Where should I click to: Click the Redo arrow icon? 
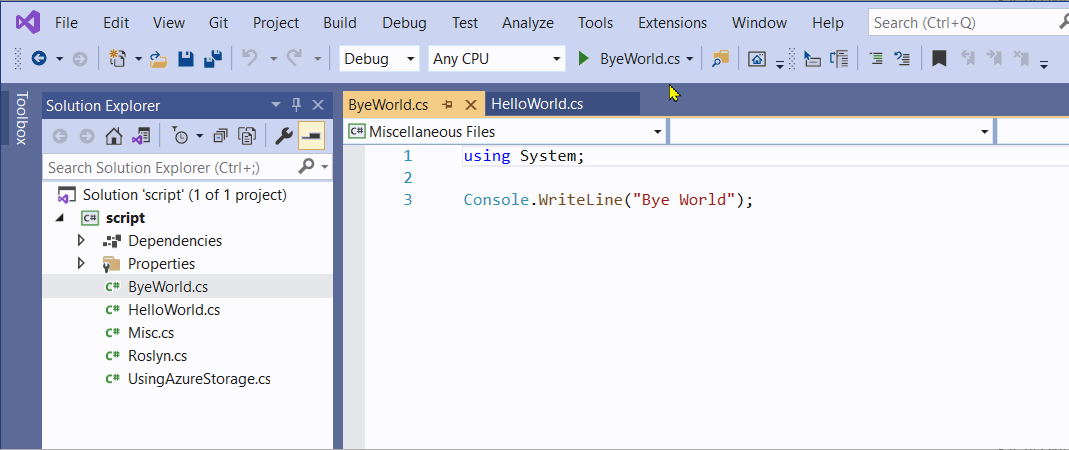click(295, 59)
